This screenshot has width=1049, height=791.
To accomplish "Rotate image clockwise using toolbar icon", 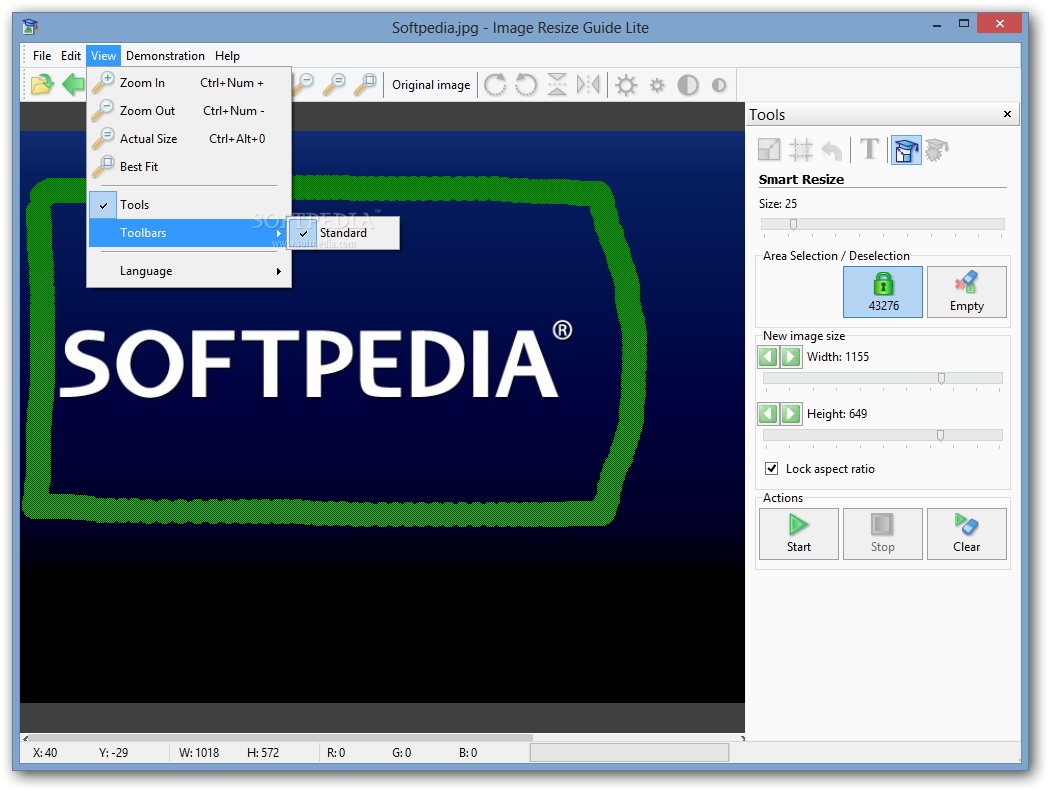I will click(x=495, y=85).
